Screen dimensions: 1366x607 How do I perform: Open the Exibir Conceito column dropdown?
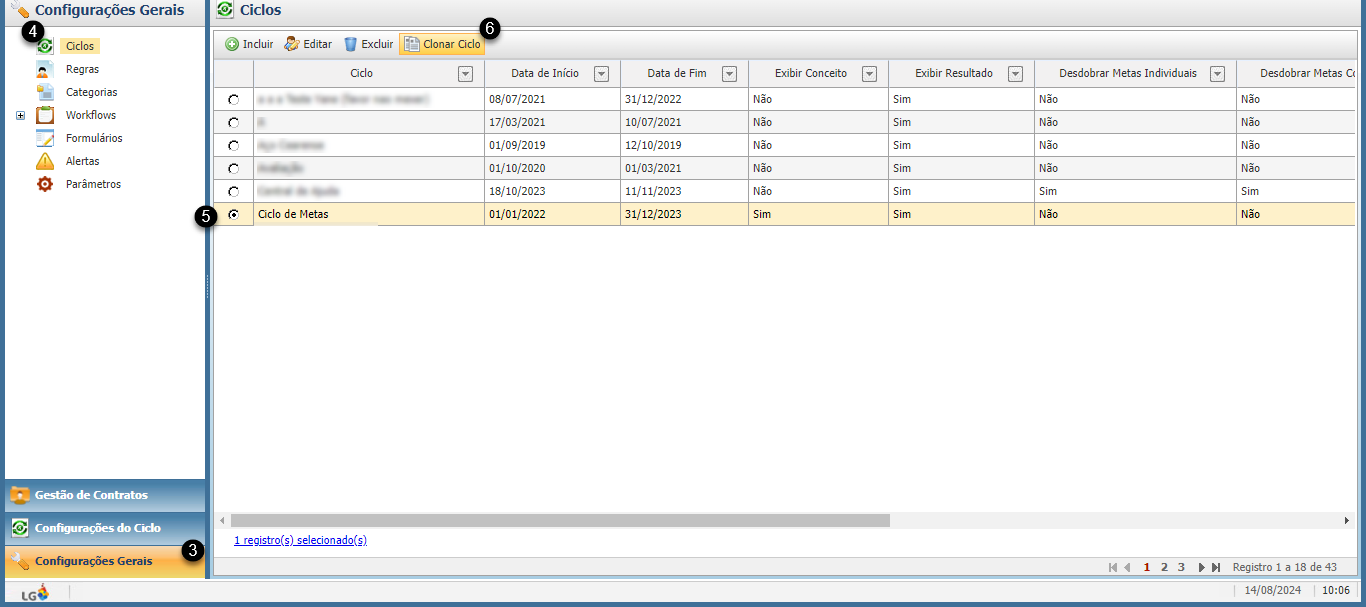pos(869,74)
